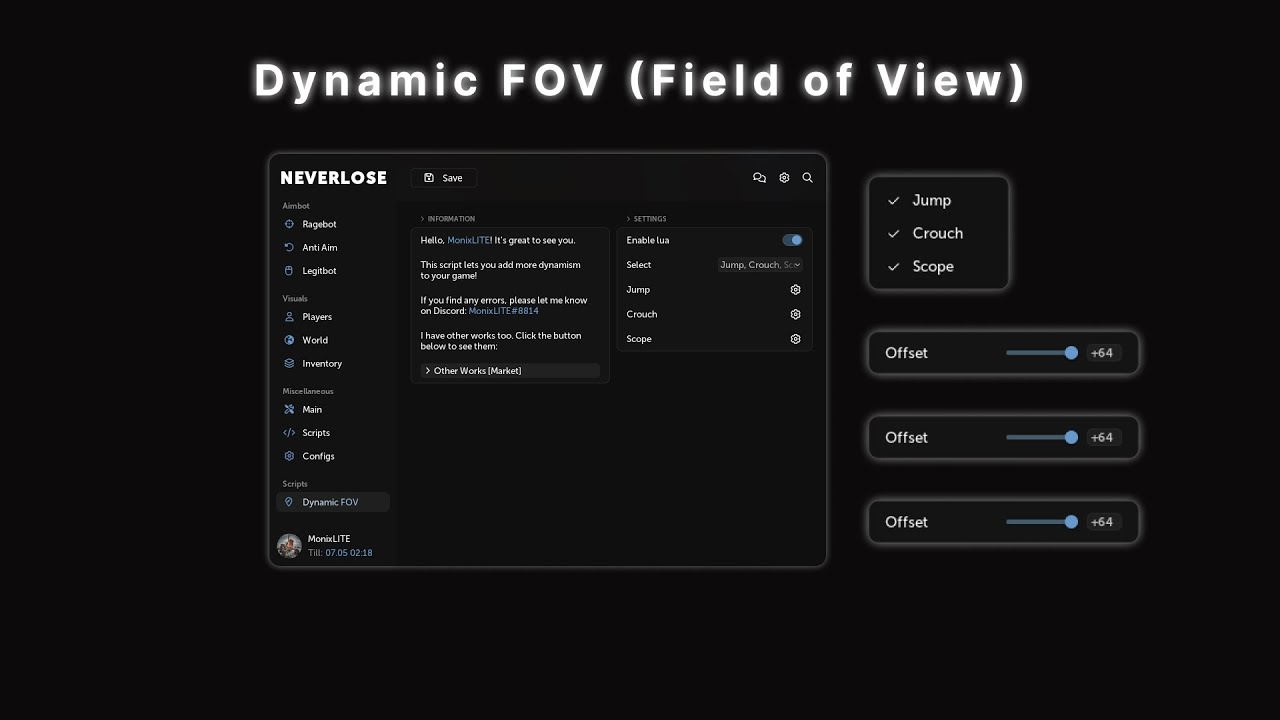Toggle the Enable lua switch

pyautogui.click(x=792, y=240)
